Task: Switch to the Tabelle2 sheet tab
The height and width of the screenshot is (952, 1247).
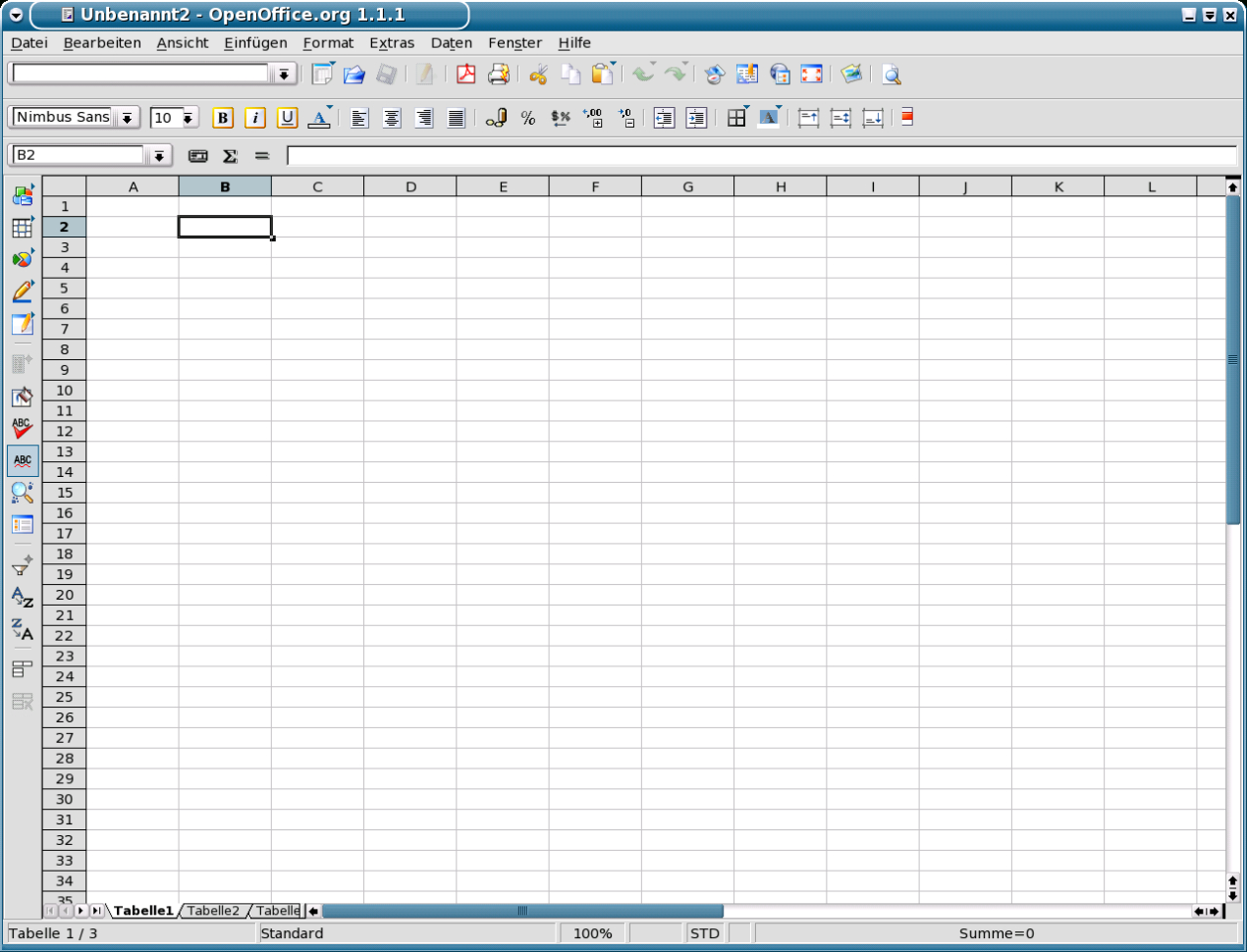Action: (214, 911)
